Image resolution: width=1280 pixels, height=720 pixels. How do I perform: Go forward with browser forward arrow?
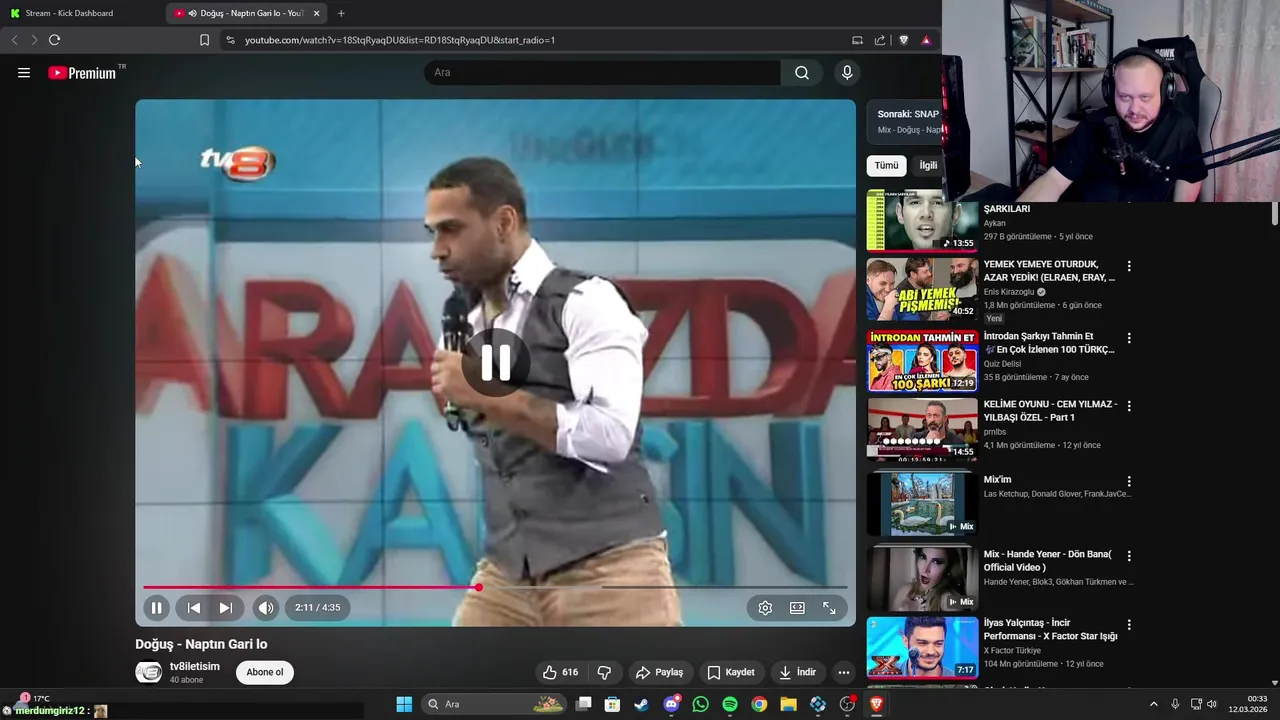[34, 40]
